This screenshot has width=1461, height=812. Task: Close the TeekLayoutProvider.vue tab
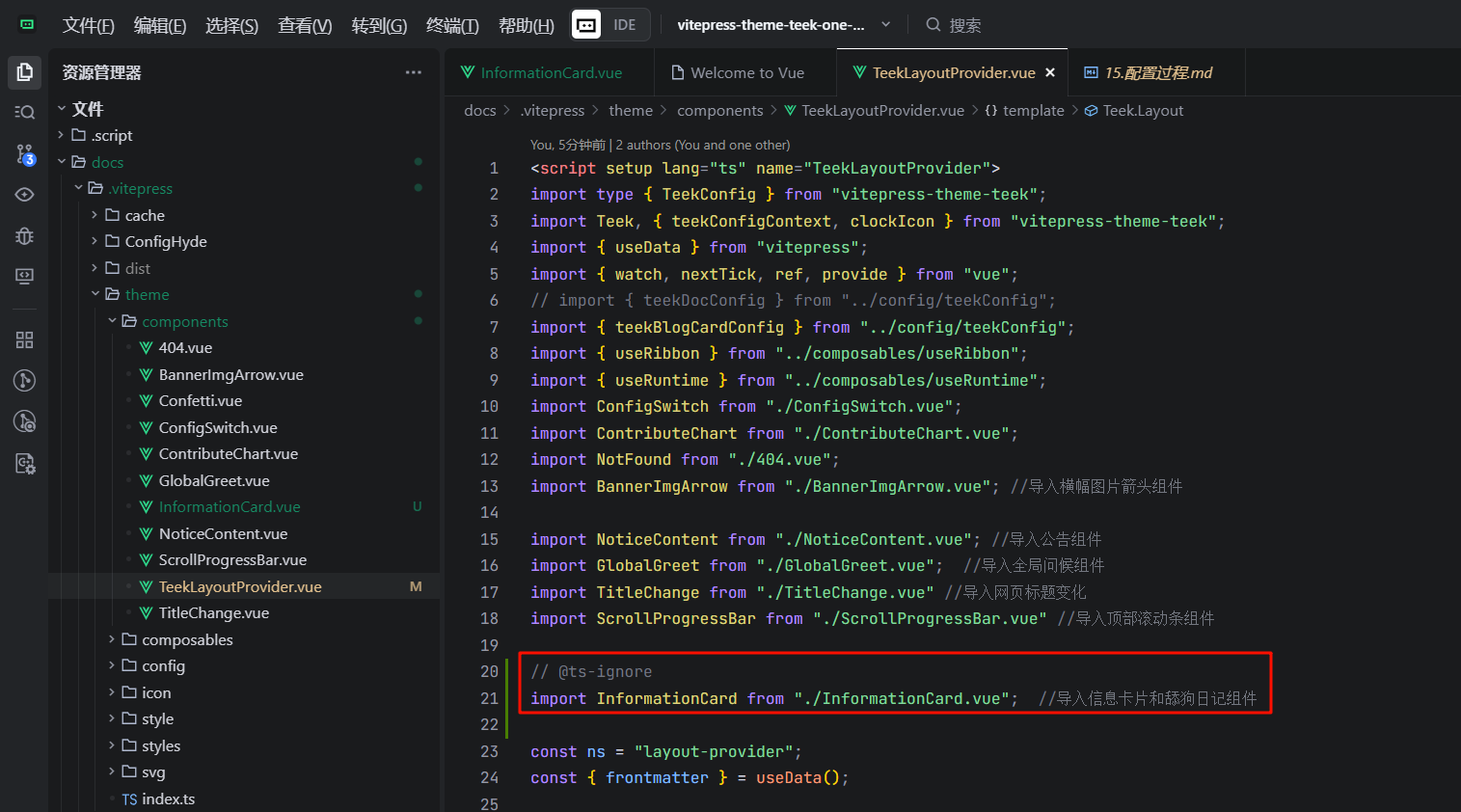[x=1050, y=72]
